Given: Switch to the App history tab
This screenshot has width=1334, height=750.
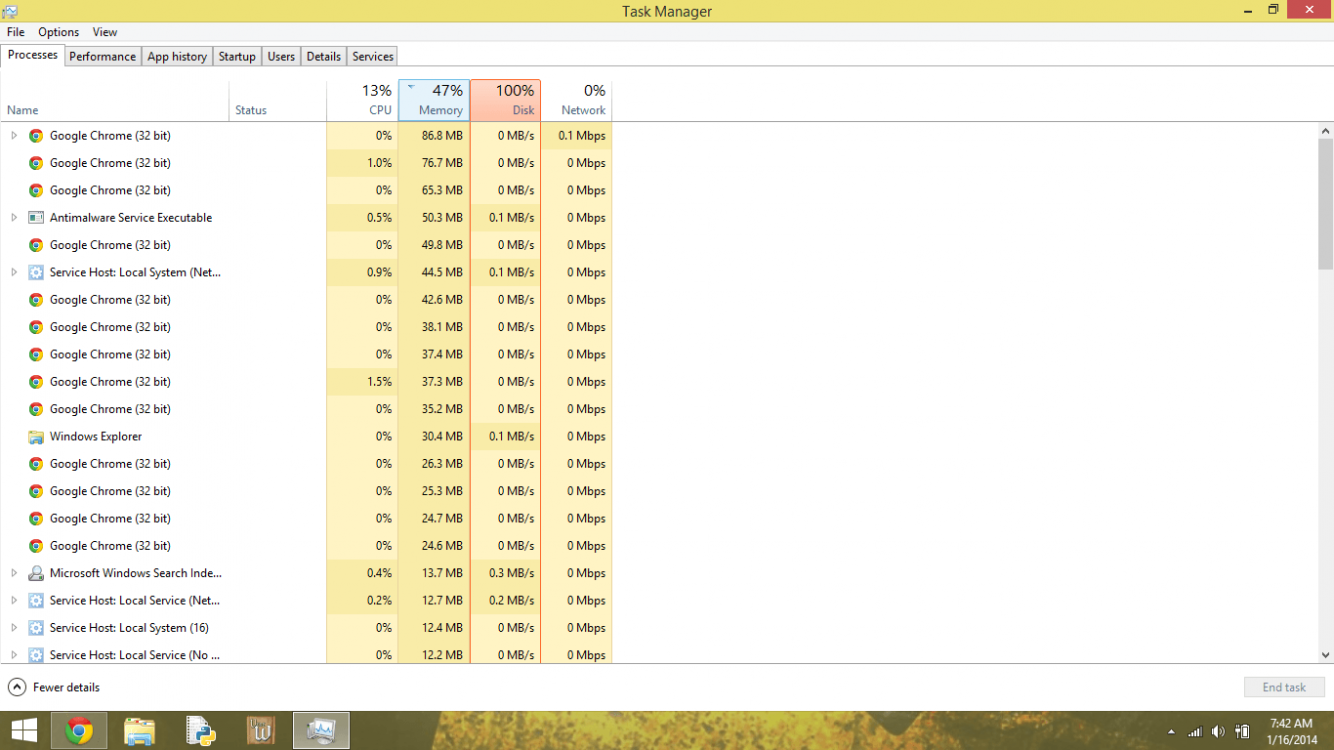Looking at the screenshot, I should 177,57.
